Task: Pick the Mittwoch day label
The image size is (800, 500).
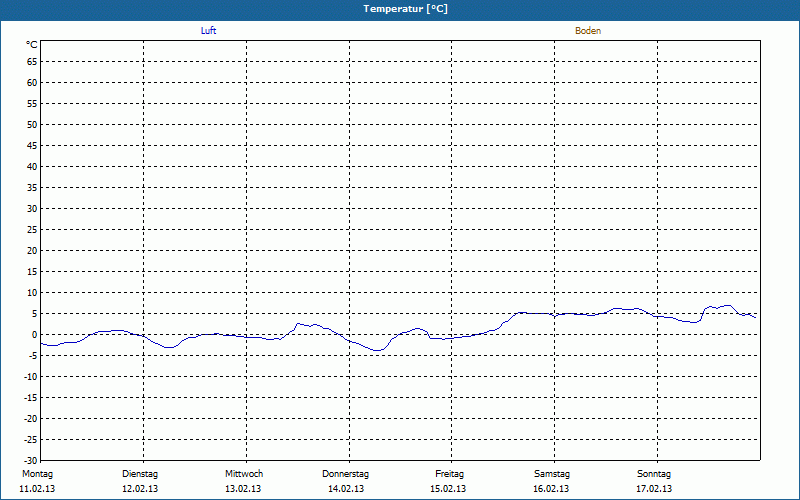Action: tap(244, 474)
